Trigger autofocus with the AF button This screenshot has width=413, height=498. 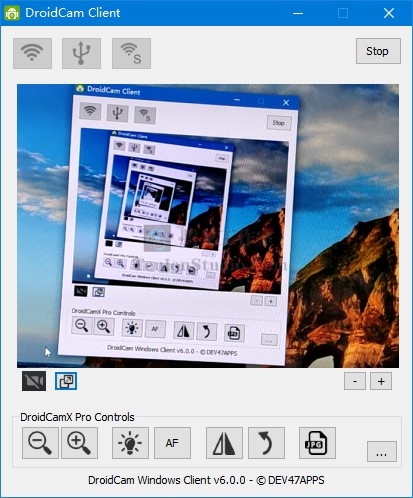point(172,443)
